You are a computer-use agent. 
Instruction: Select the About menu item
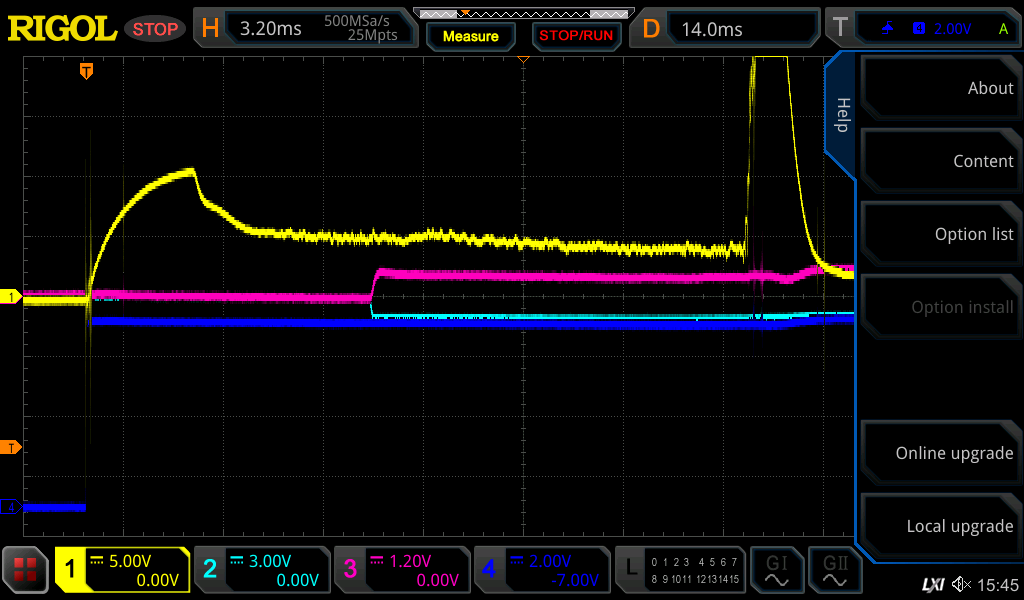[940, 88]
